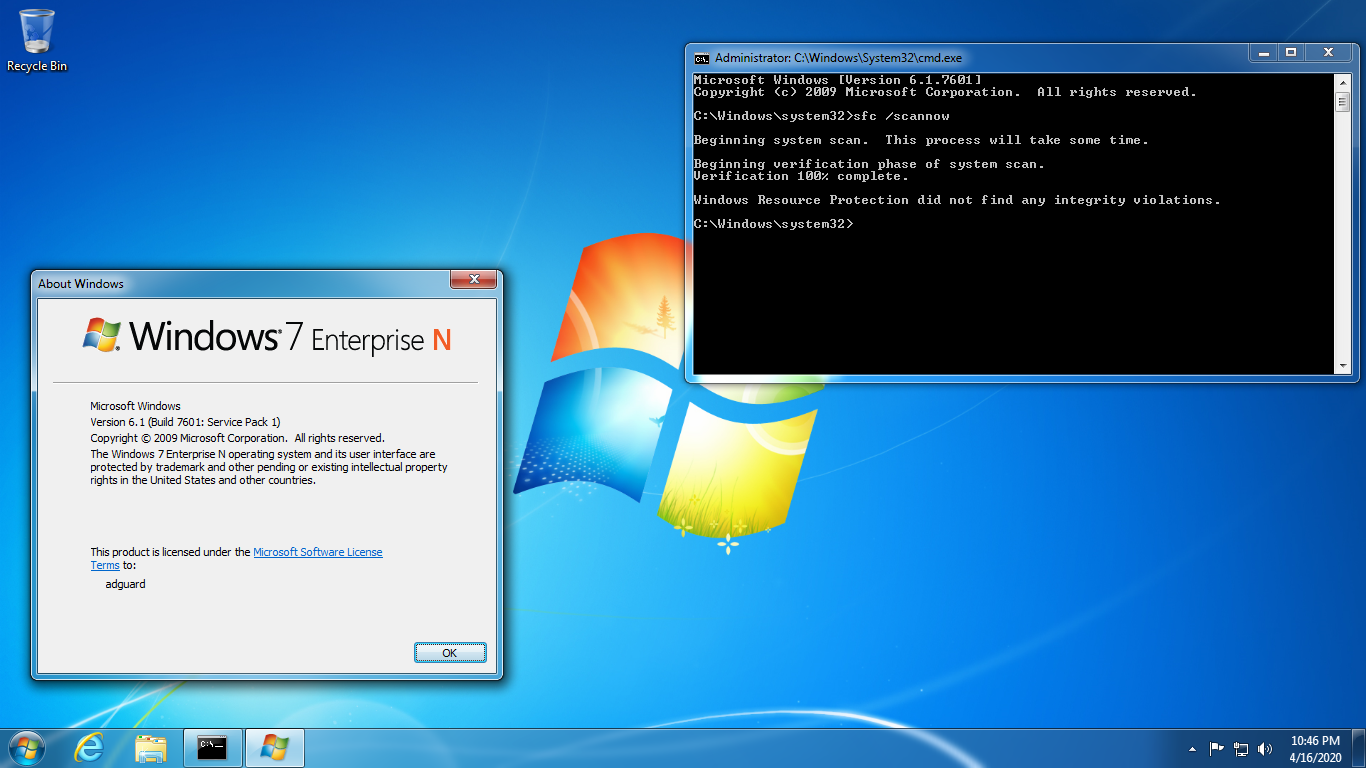1366x768 pixels.
Task: Open the Terms link in About Windows
Action: point(105,565)
